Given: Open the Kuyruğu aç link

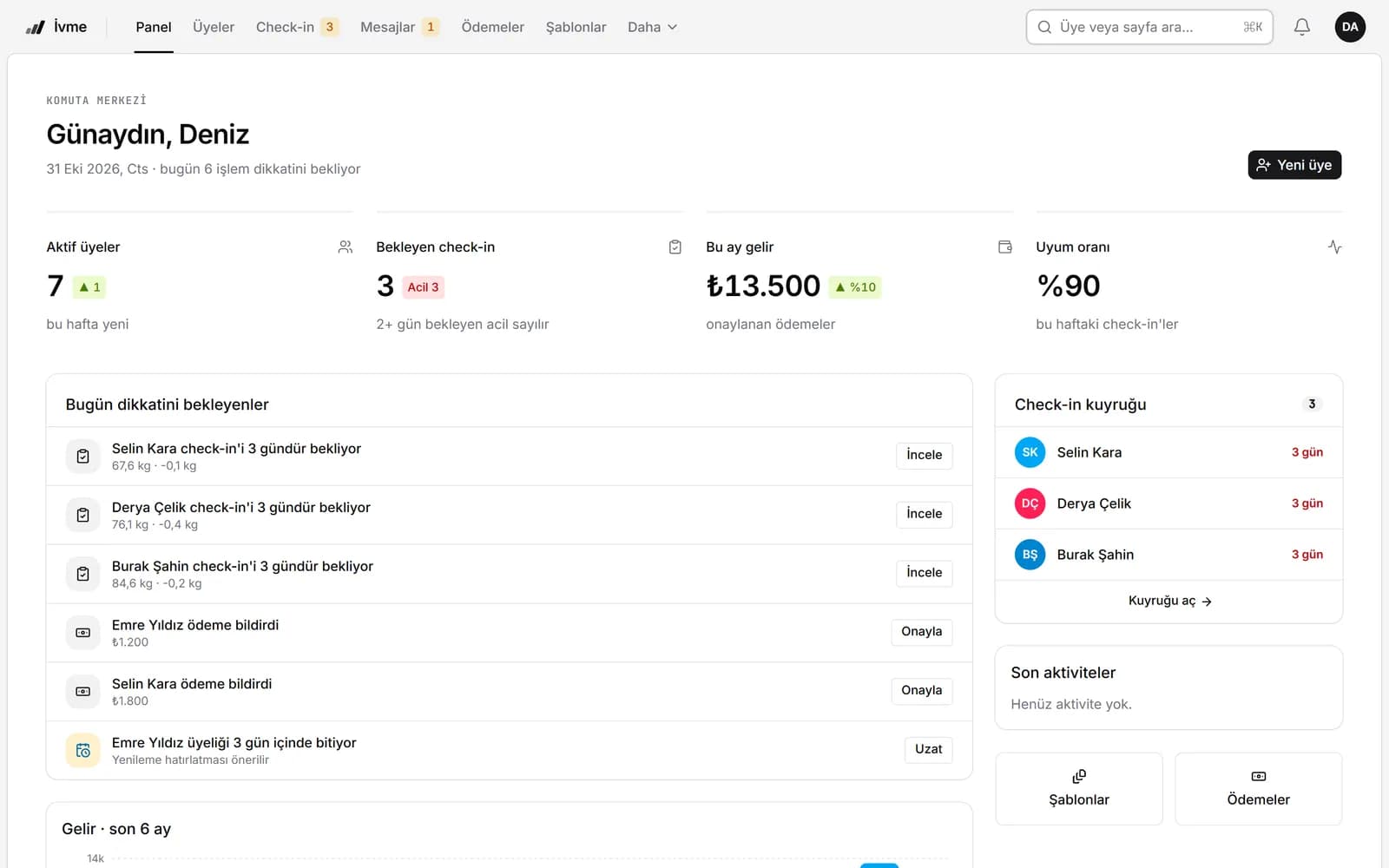Looking at the screenshot, I should pyautogui.click(x=1168, y=601).
